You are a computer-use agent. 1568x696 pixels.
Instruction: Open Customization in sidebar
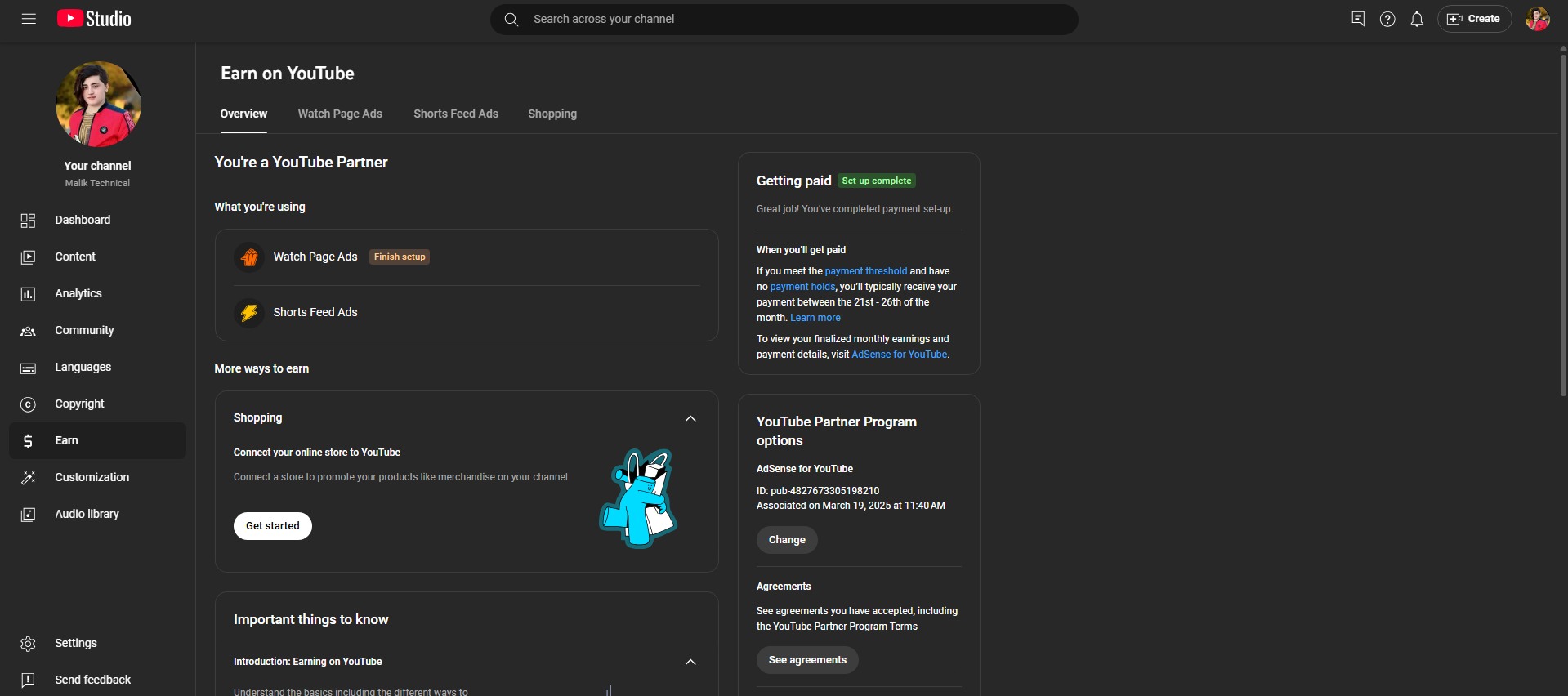coord(92,477)
